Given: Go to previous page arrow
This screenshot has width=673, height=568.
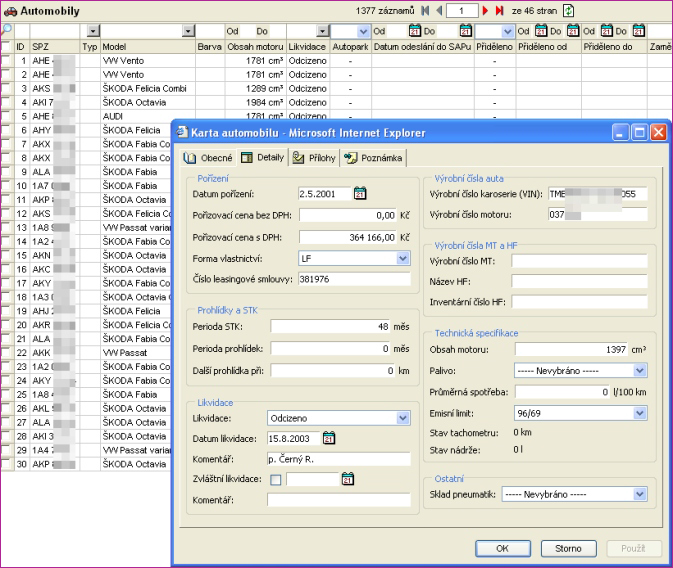Looking at the screenshot, I should (439, 11).
